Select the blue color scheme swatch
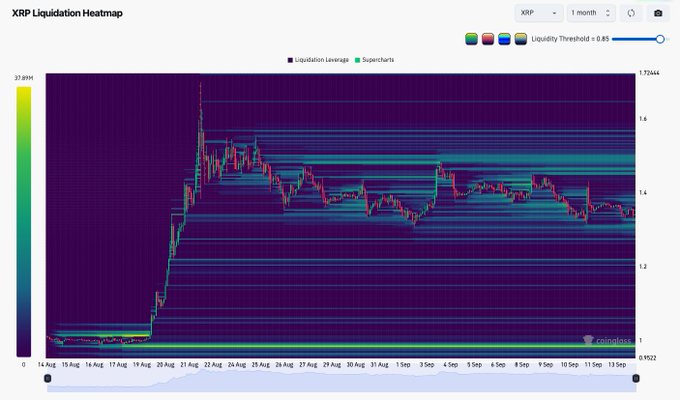 504,39
